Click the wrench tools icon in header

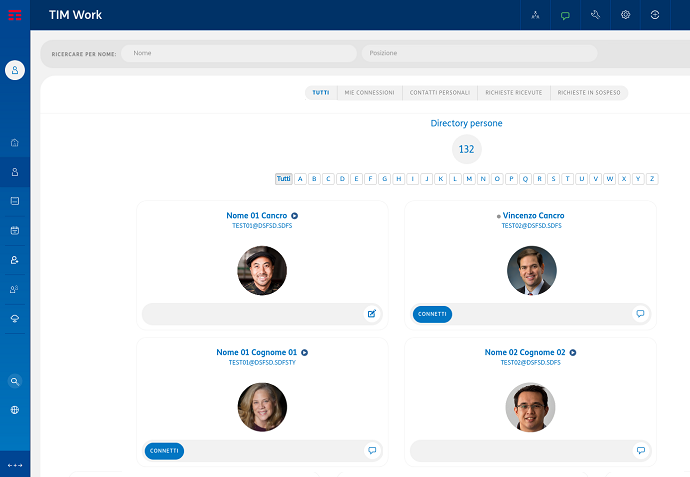(595, 15)
